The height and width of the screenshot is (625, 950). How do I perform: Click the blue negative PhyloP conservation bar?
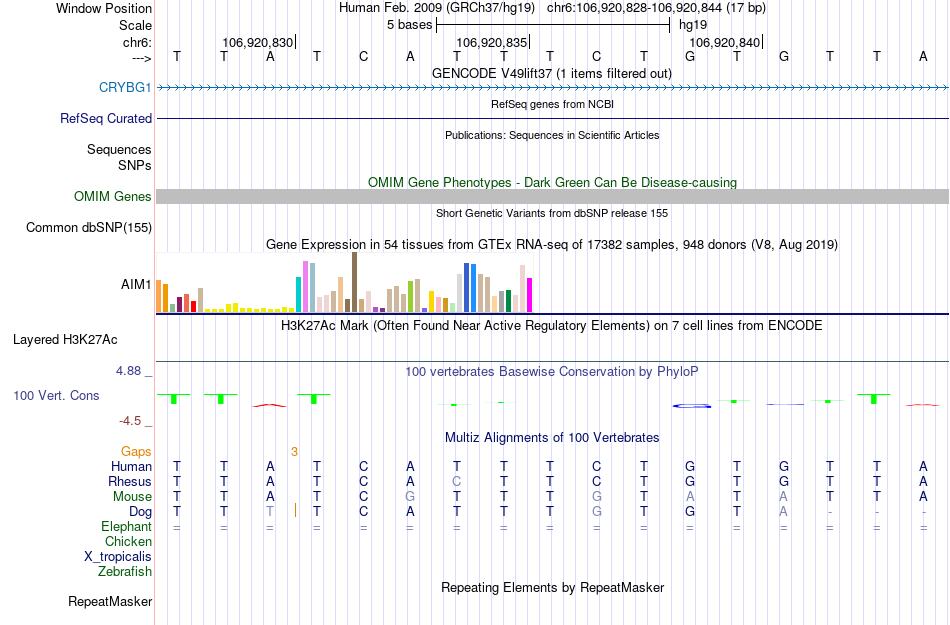(691, 406)
